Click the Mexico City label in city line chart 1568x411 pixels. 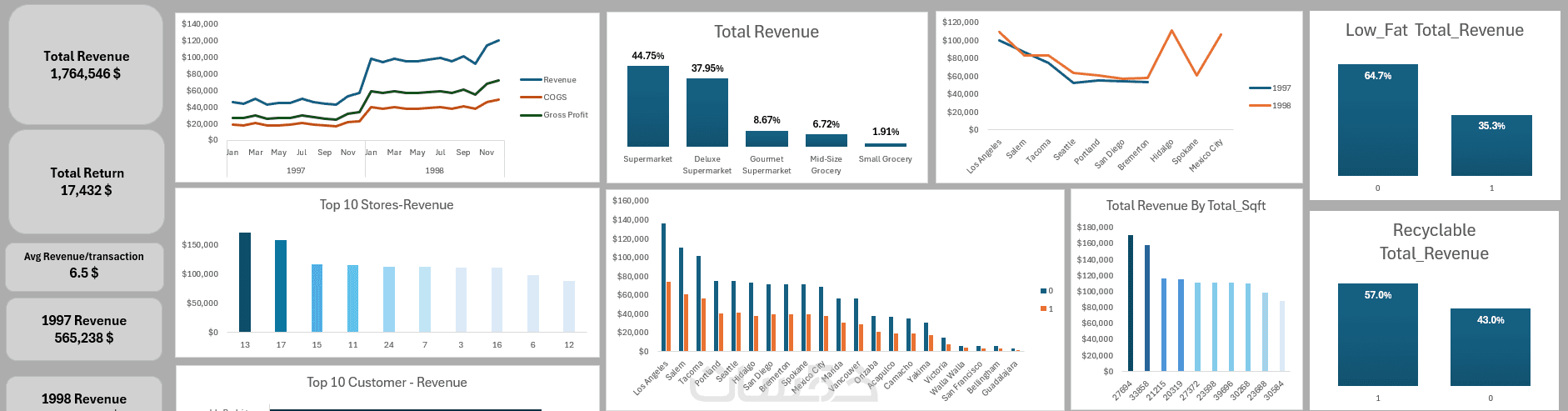[x=1206, y=154]
